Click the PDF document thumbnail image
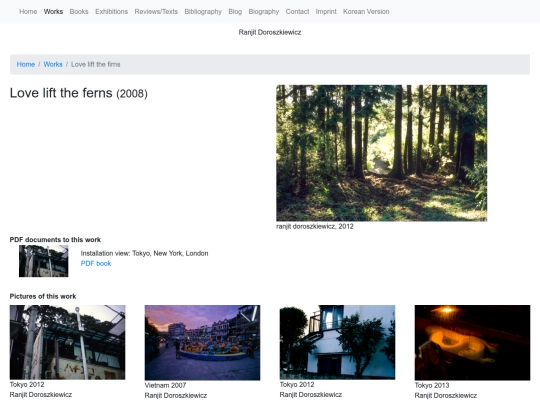This screenshot has height=405, width=540. (44, 261)
